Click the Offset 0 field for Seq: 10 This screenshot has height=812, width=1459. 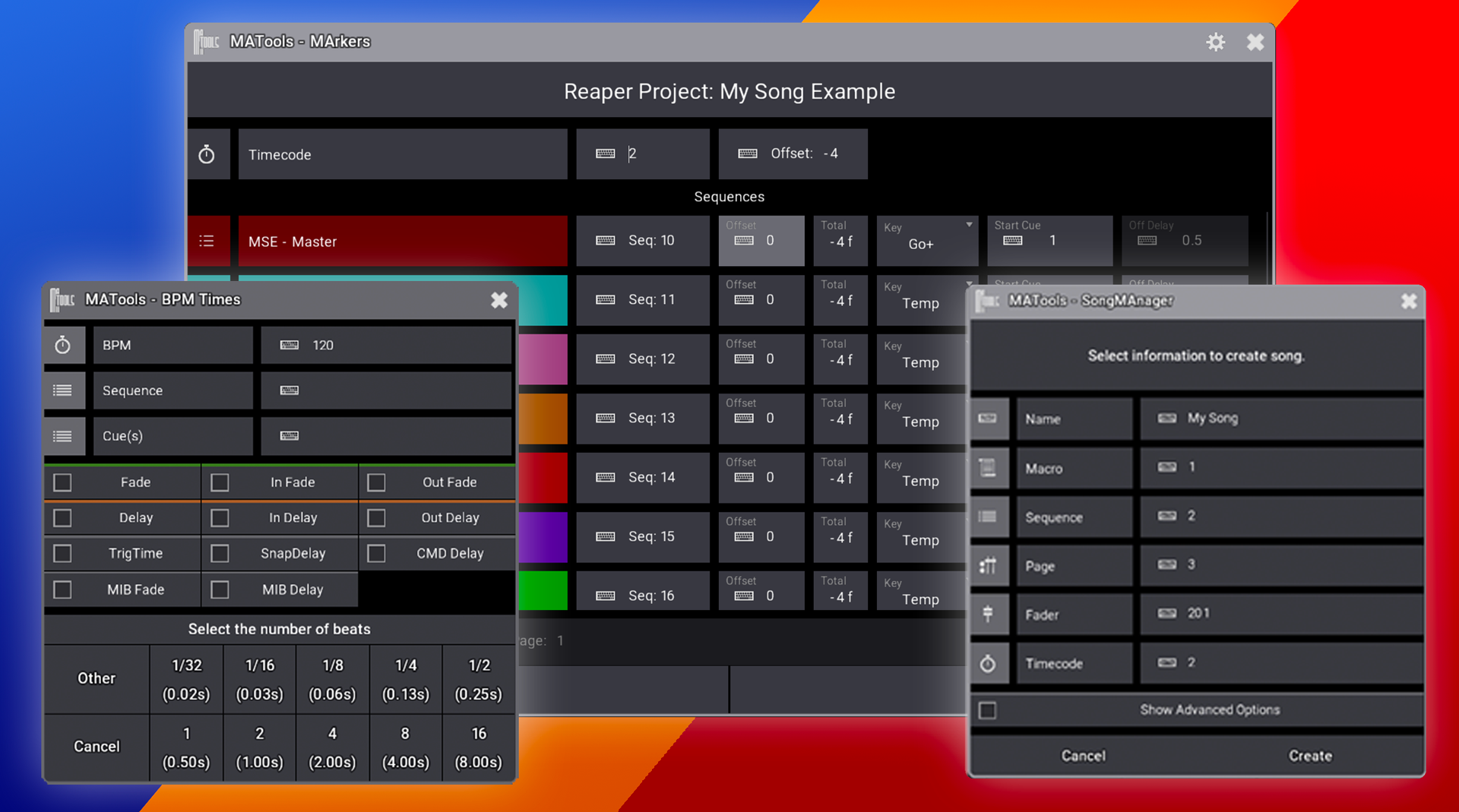pos(761,241)
